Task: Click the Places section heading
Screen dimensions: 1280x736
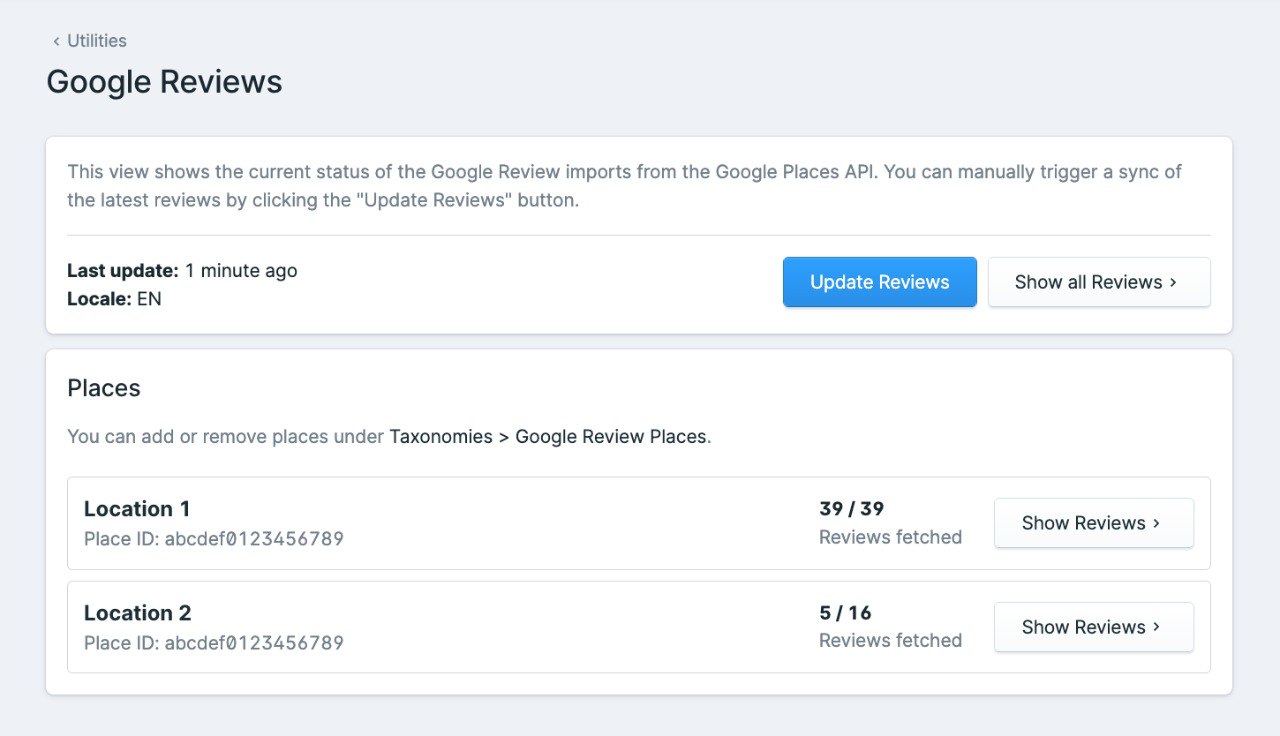Action: tap(104, 388)
